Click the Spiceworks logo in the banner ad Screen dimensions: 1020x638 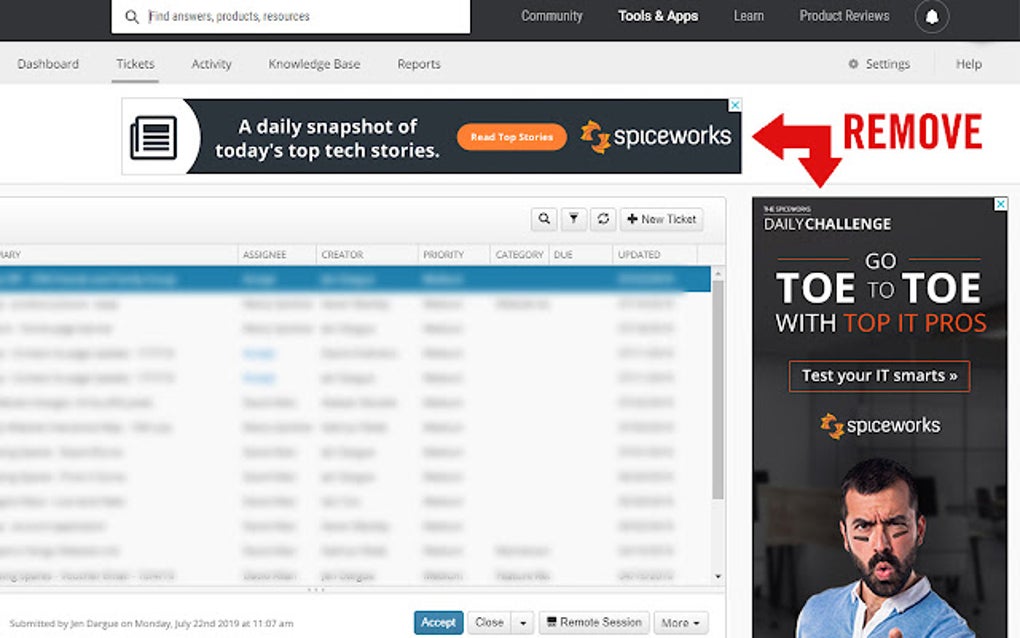click(655, 136)
